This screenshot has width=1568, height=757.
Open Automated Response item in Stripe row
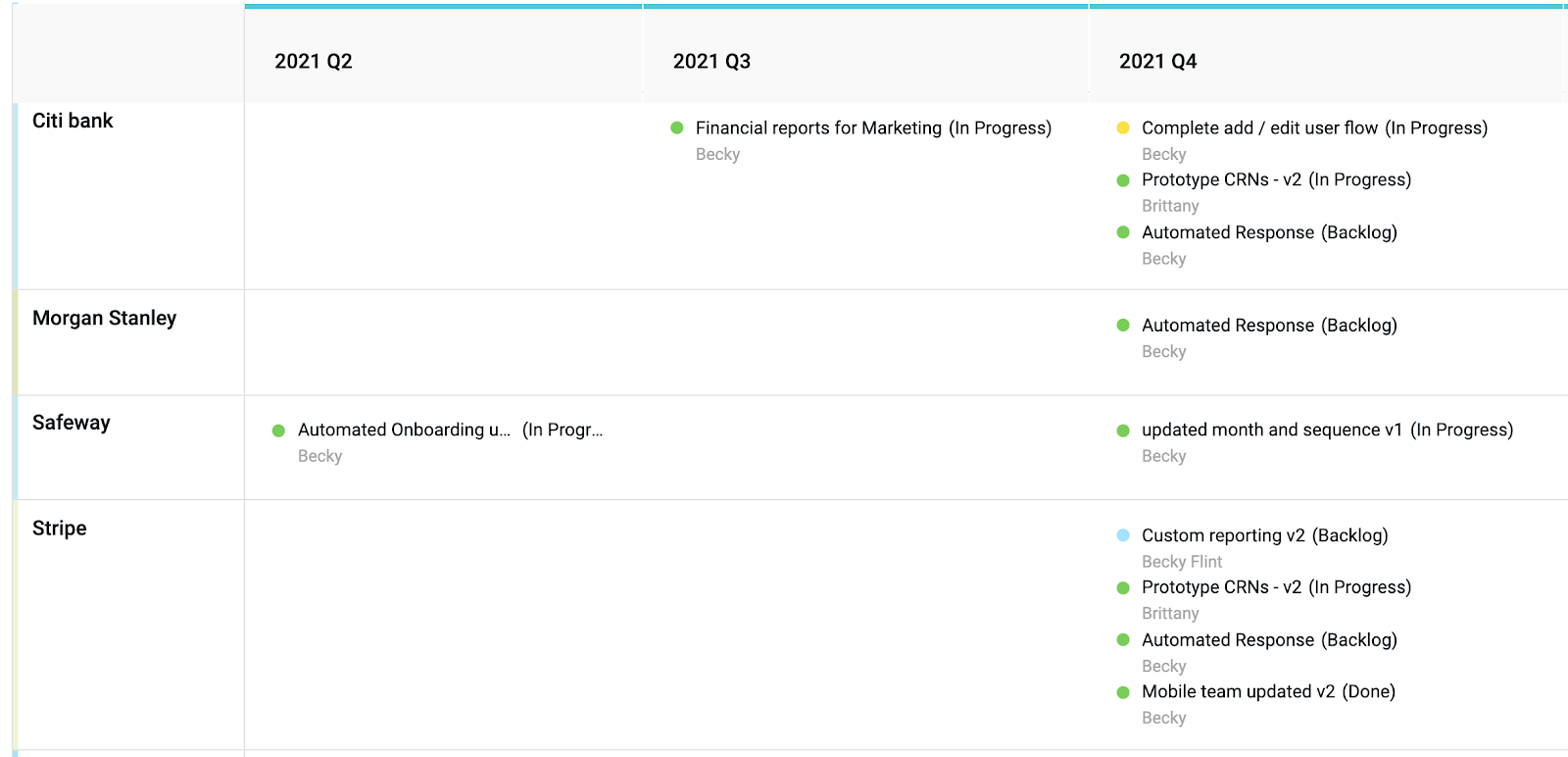[x=1269, y=639]
